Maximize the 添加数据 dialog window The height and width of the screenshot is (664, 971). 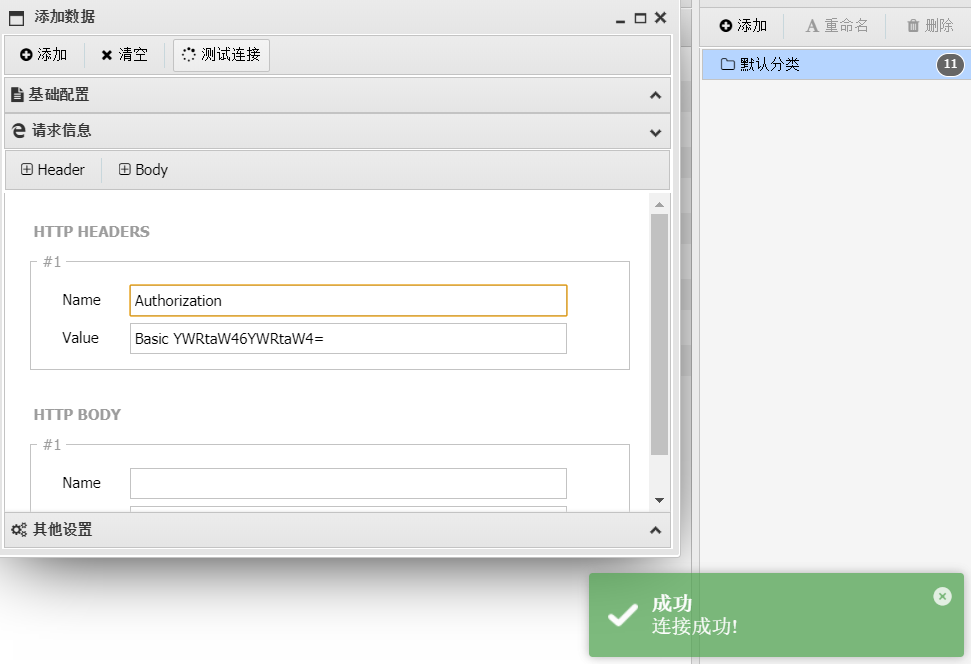pyautogui.click(x=640, y=17)
